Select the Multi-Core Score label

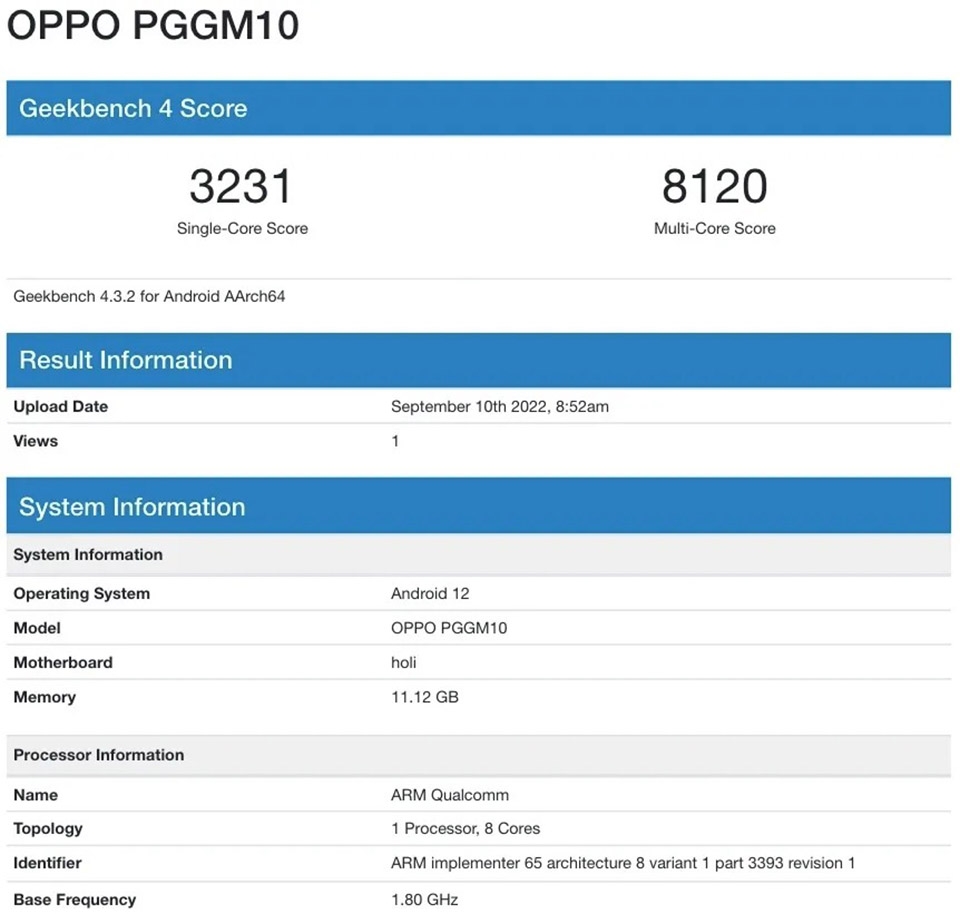tap(714, 228)
